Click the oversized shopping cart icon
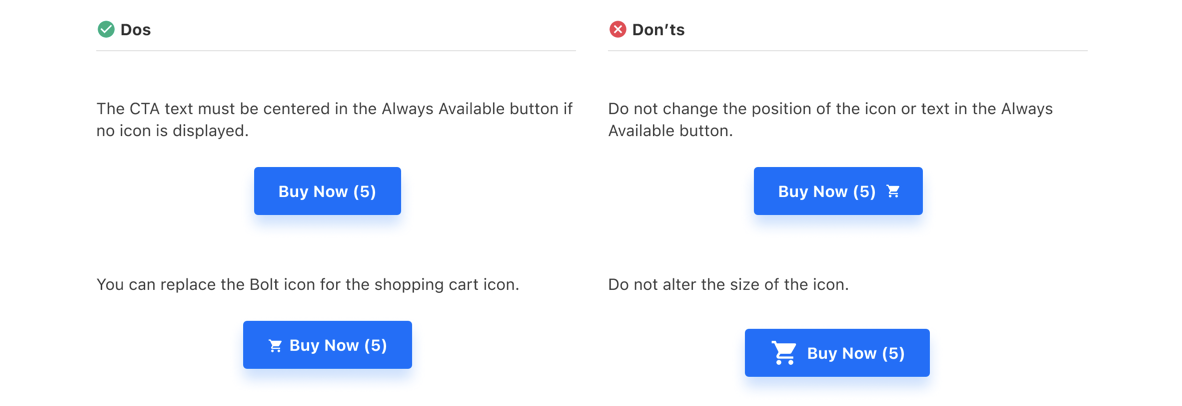1182x406 pixels. pyautogui.click(x=784, y=353)
